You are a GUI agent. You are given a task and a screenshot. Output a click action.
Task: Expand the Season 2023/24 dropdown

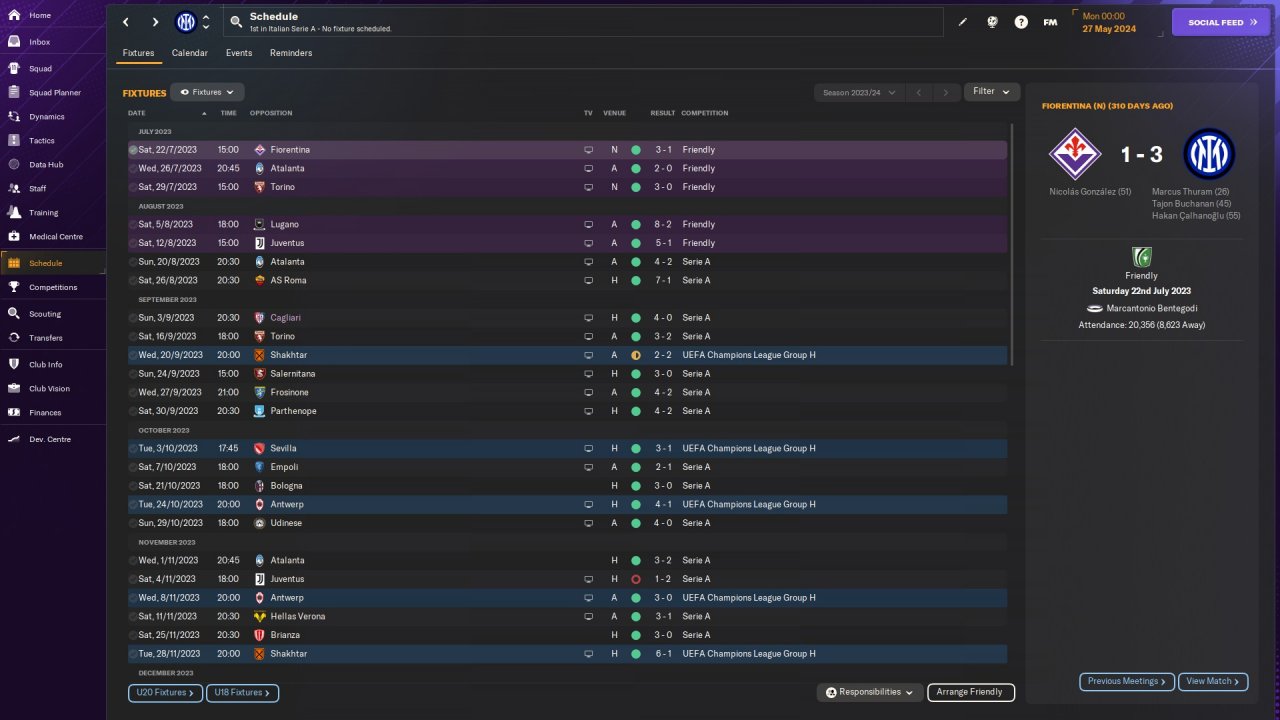coord(858,93)
